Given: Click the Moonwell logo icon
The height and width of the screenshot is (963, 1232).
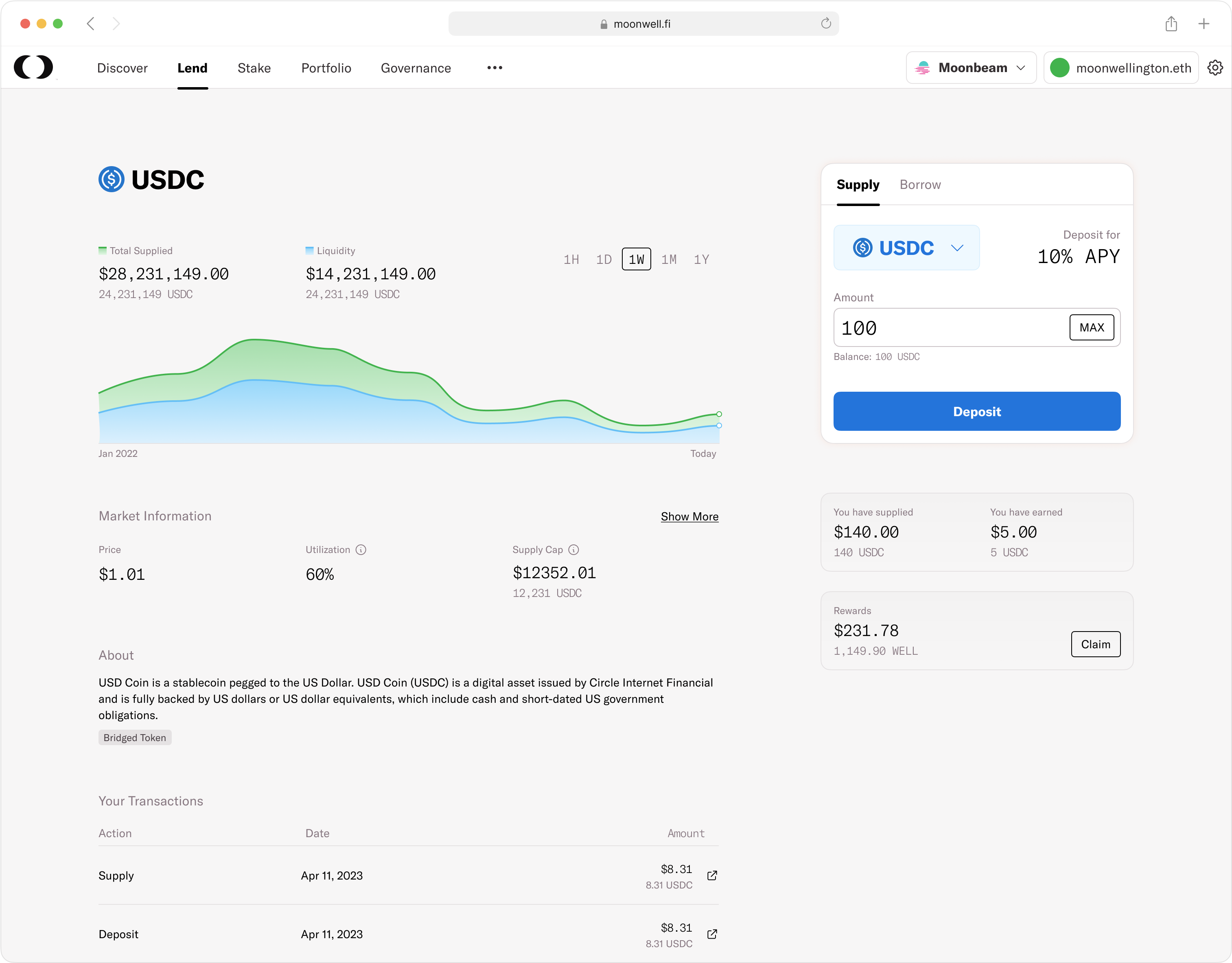Looking at the screenshot, I should click(x=33, y=67).
